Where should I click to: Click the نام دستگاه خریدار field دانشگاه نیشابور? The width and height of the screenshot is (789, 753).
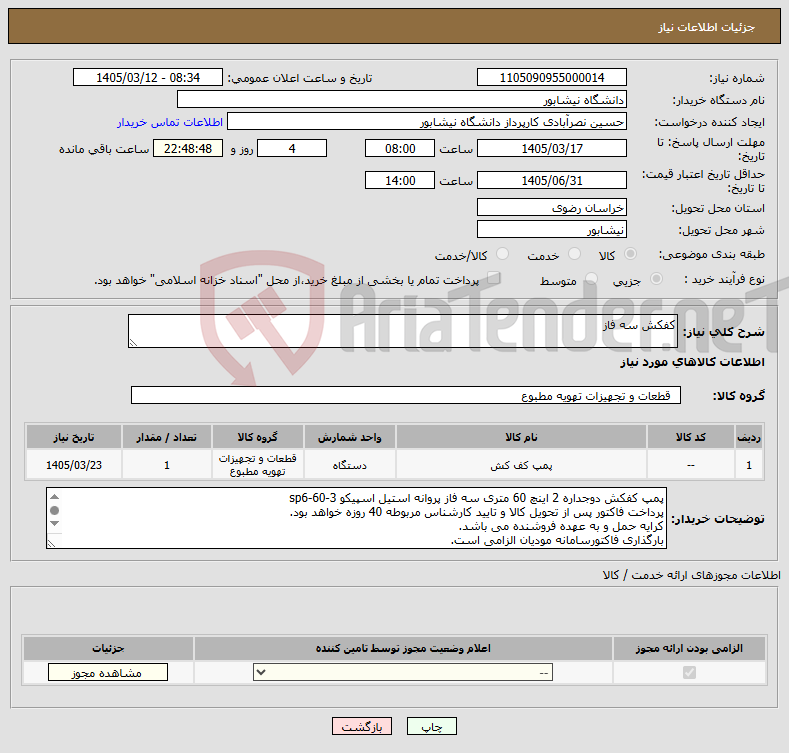click(x=402, y=100)
